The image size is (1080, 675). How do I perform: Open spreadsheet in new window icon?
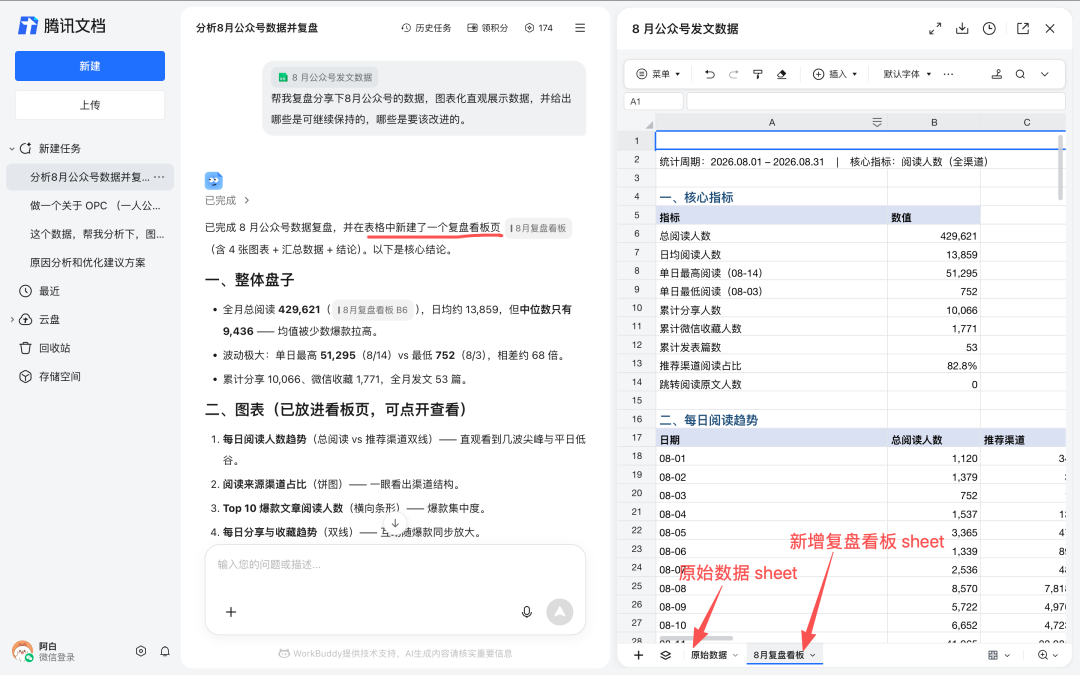[x=1023, y=28]
